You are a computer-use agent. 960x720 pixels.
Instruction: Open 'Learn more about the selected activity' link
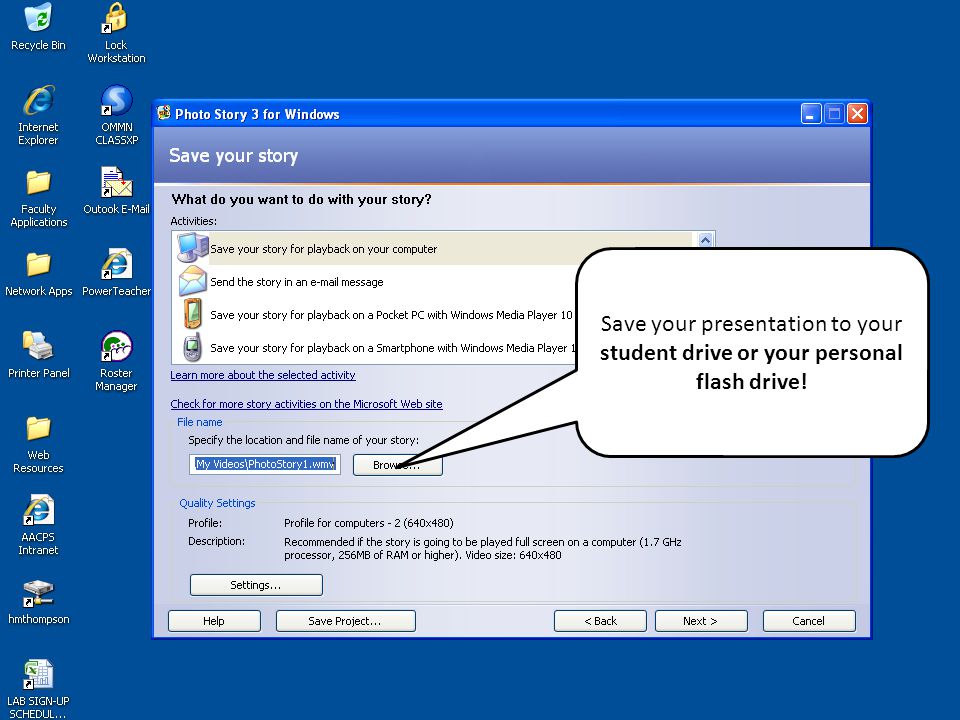tap(263, 375)
